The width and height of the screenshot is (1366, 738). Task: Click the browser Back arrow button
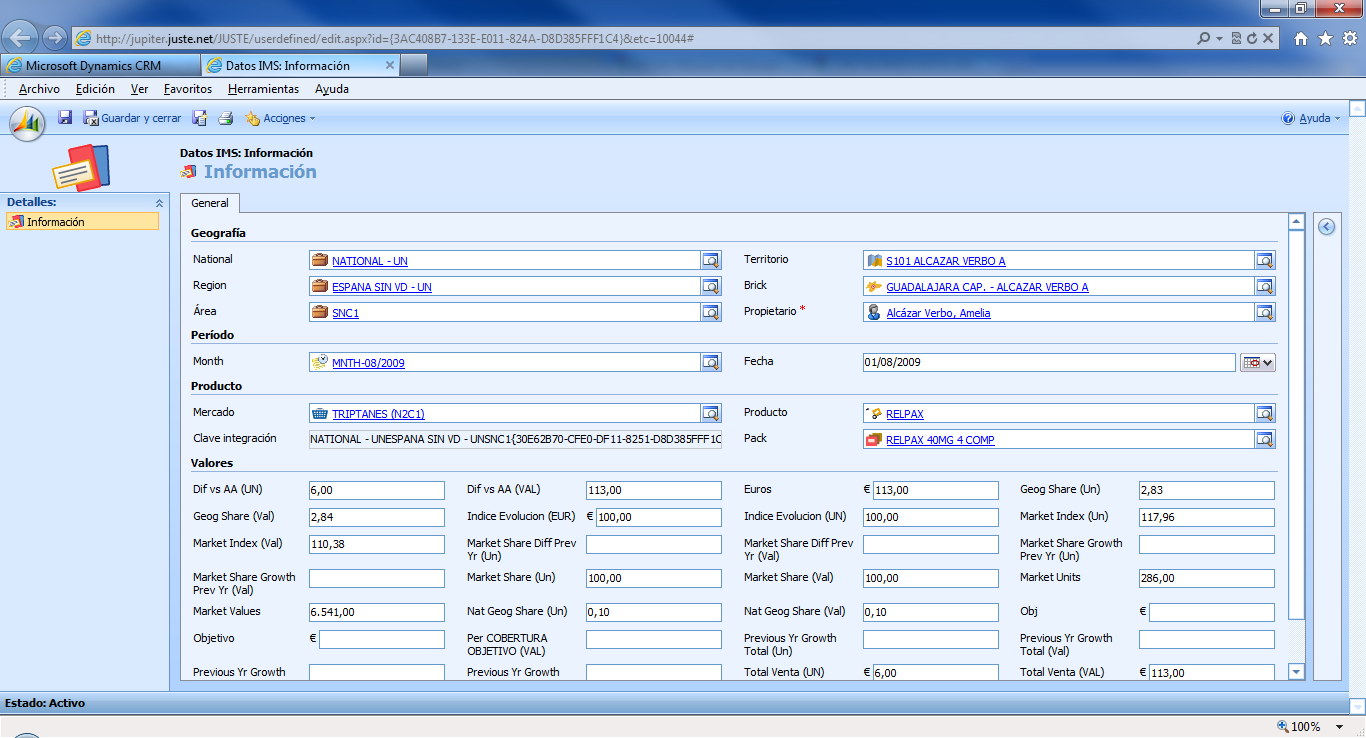[21, 38]
